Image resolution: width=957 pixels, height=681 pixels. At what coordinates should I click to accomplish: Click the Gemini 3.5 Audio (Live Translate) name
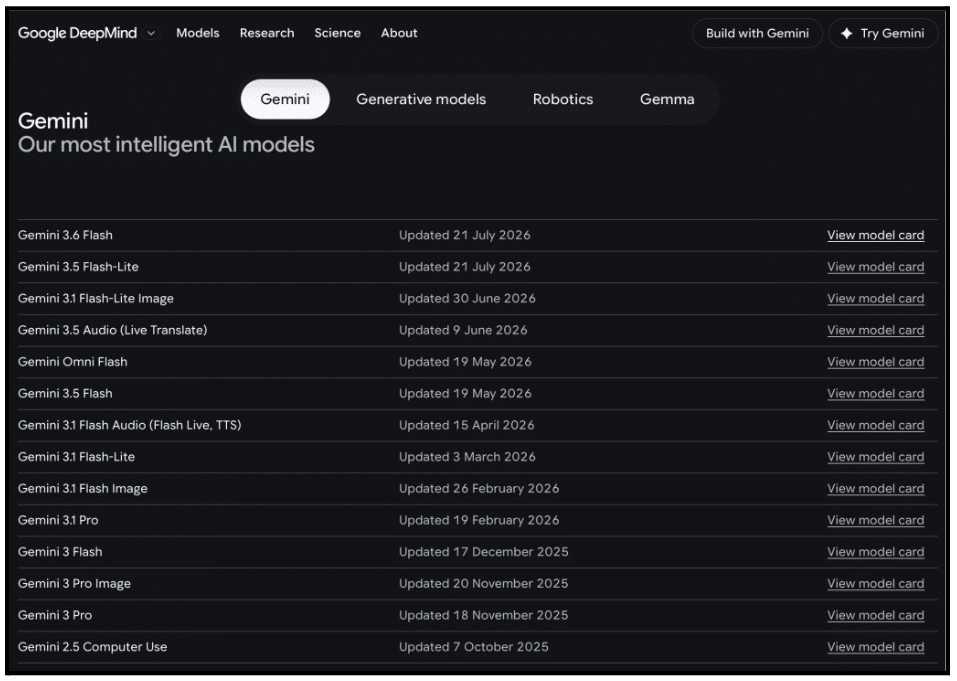point(113,330)
